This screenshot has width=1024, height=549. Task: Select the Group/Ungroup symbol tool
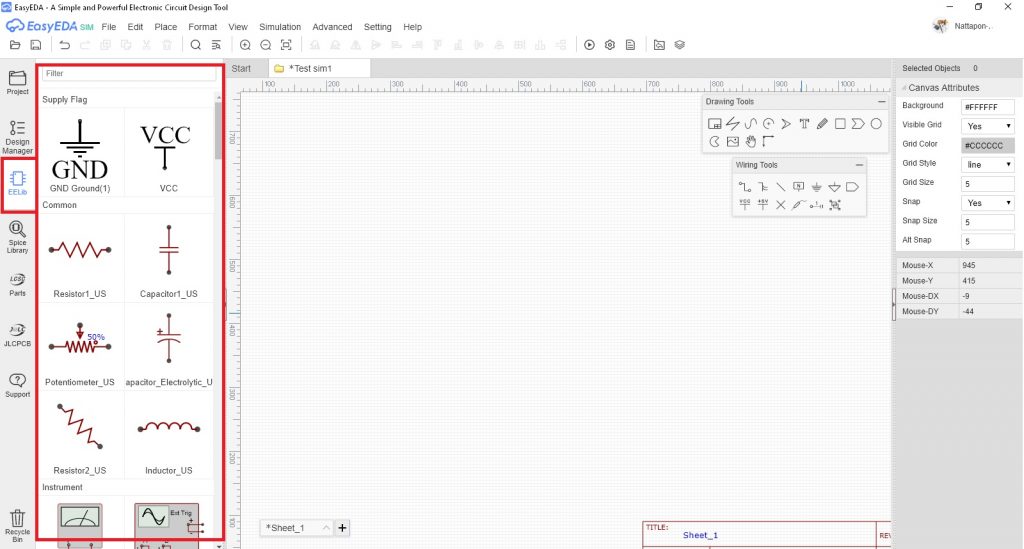834,204
